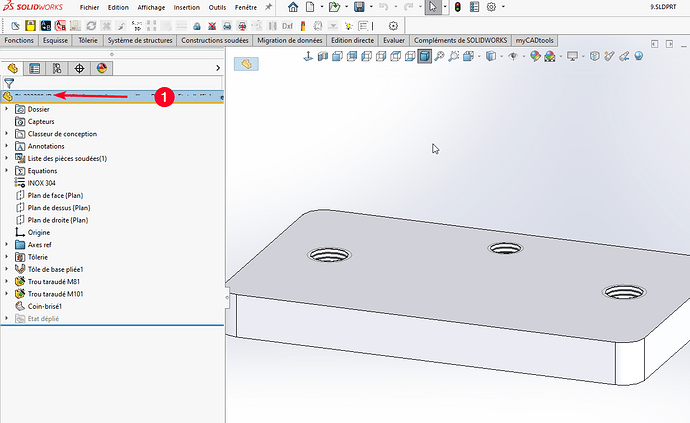Expand Liste des pièces soudées(1) node

[6, 158]
